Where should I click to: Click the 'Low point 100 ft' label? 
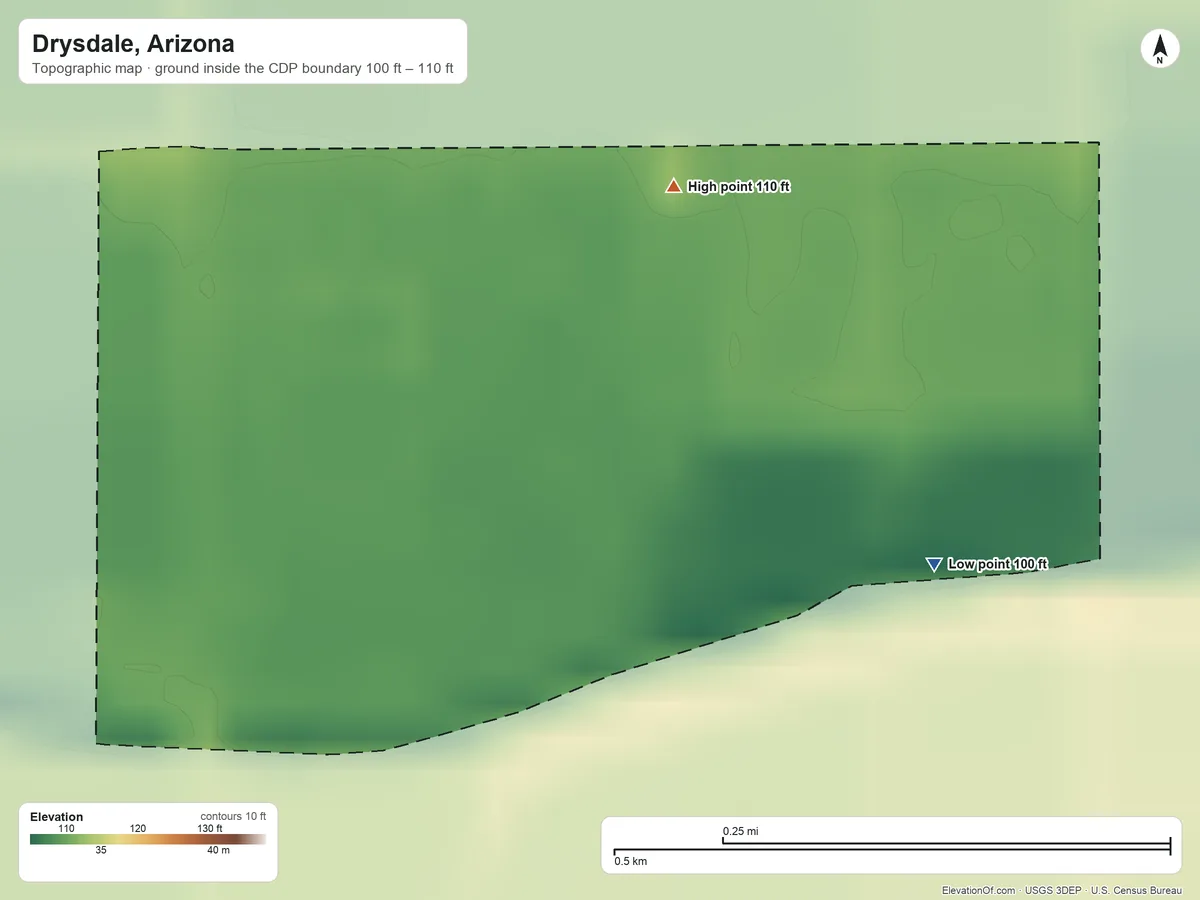click(997, 565)
